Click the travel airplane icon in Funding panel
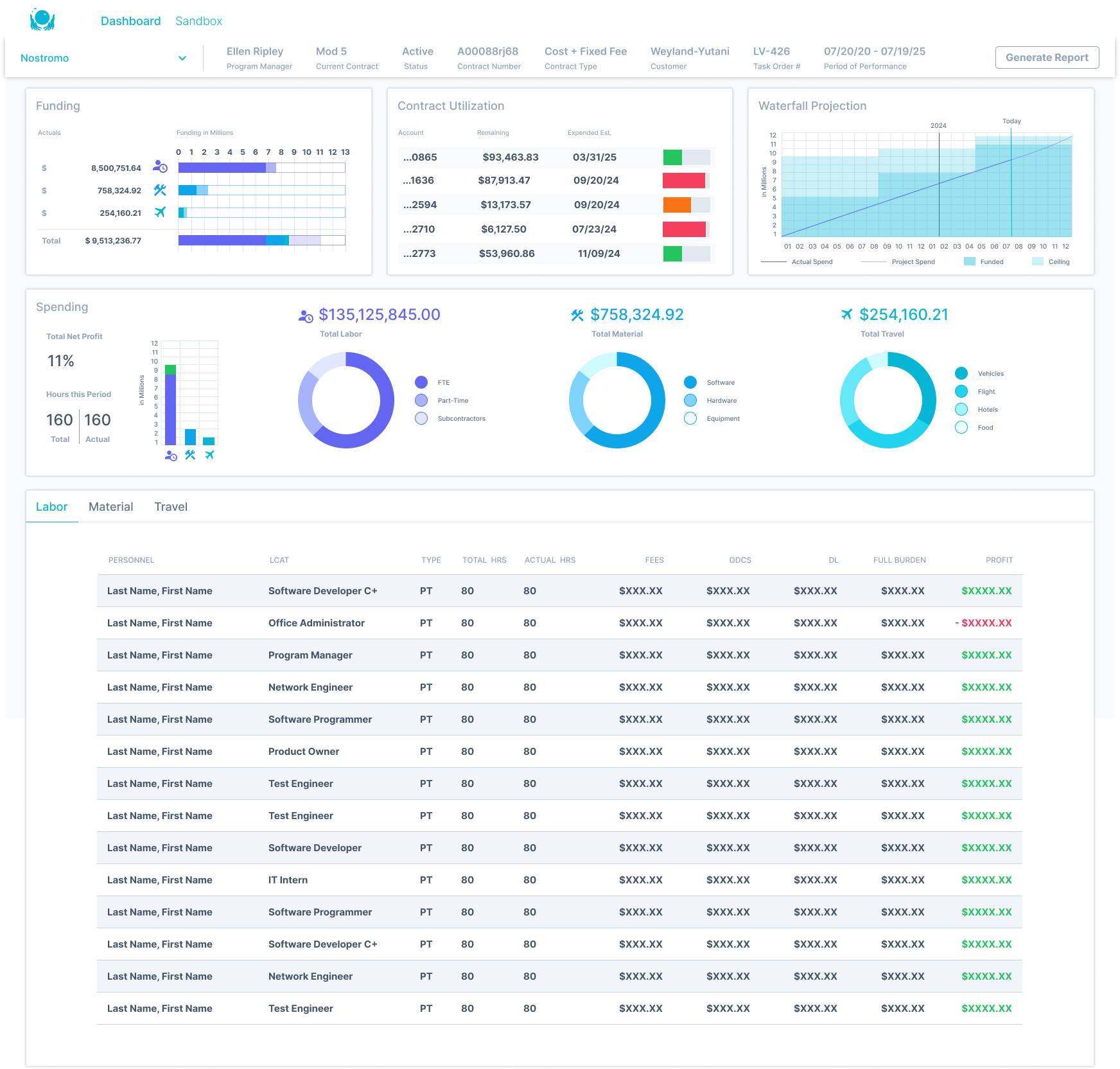The width and height of the screenshot is (1120, 1069). pos(160,212)
